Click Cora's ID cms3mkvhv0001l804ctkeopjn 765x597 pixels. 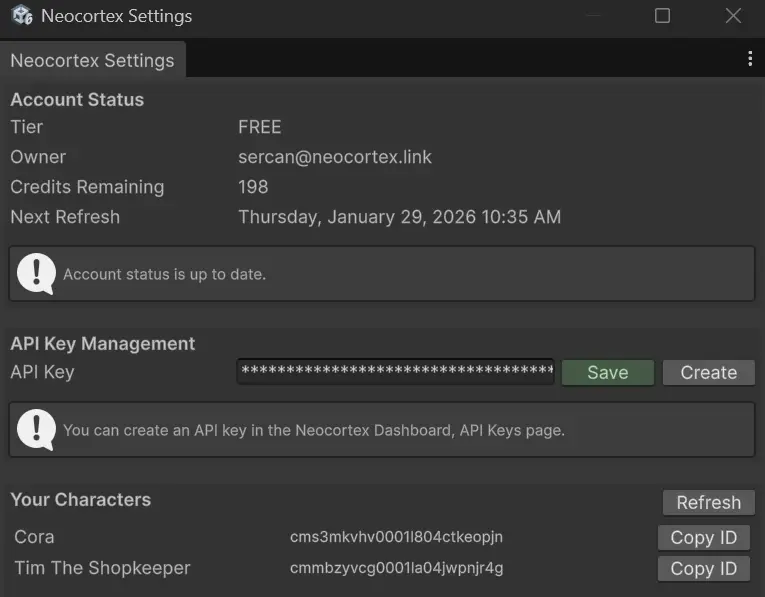396,537
